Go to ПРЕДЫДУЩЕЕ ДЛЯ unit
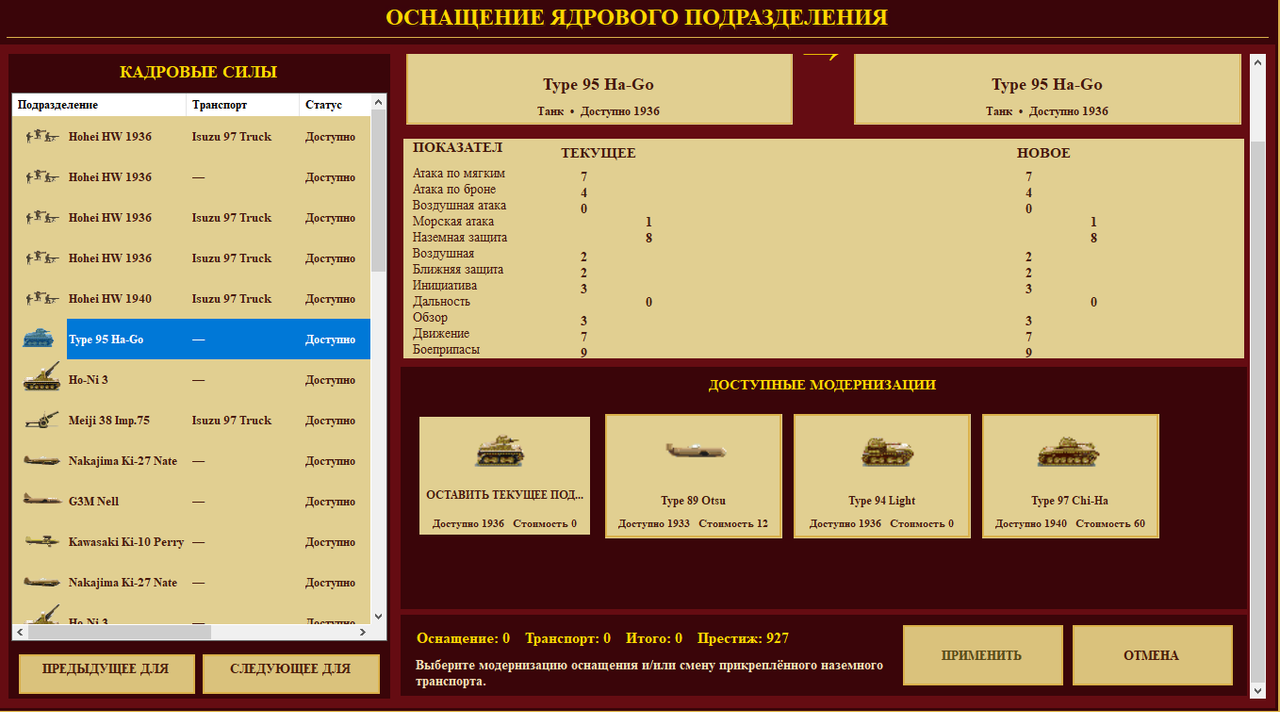 pos(106,673)
